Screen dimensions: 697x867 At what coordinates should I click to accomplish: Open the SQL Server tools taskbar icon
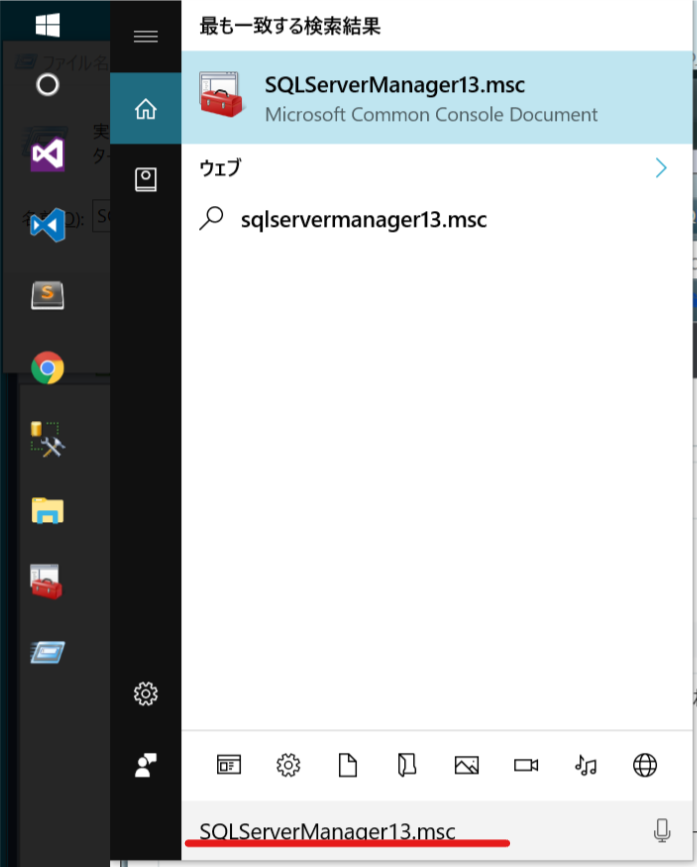coord(48,439)
